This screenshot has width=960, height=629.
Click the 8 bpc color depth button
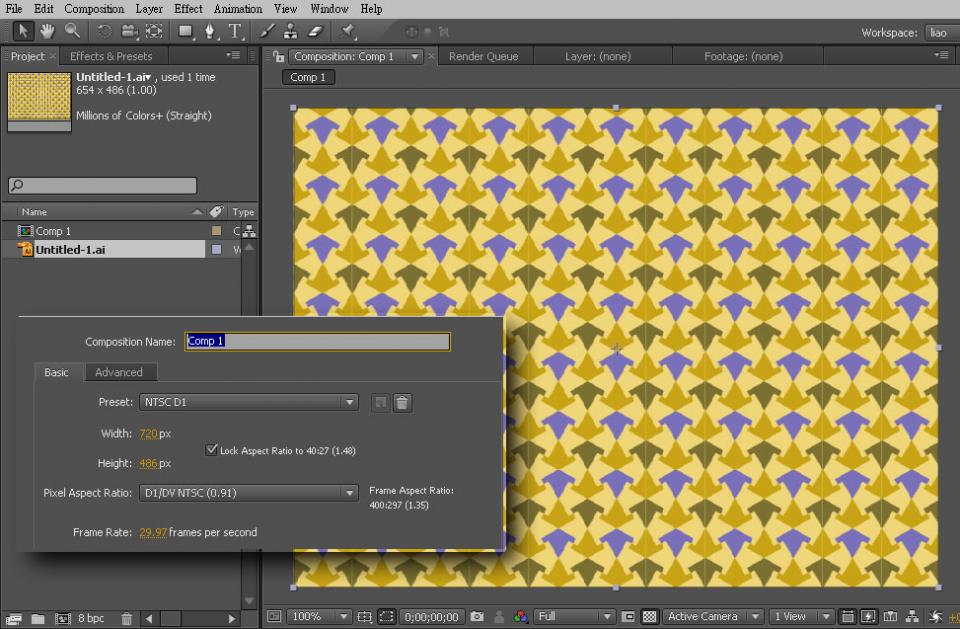click(x=91, y=619)
